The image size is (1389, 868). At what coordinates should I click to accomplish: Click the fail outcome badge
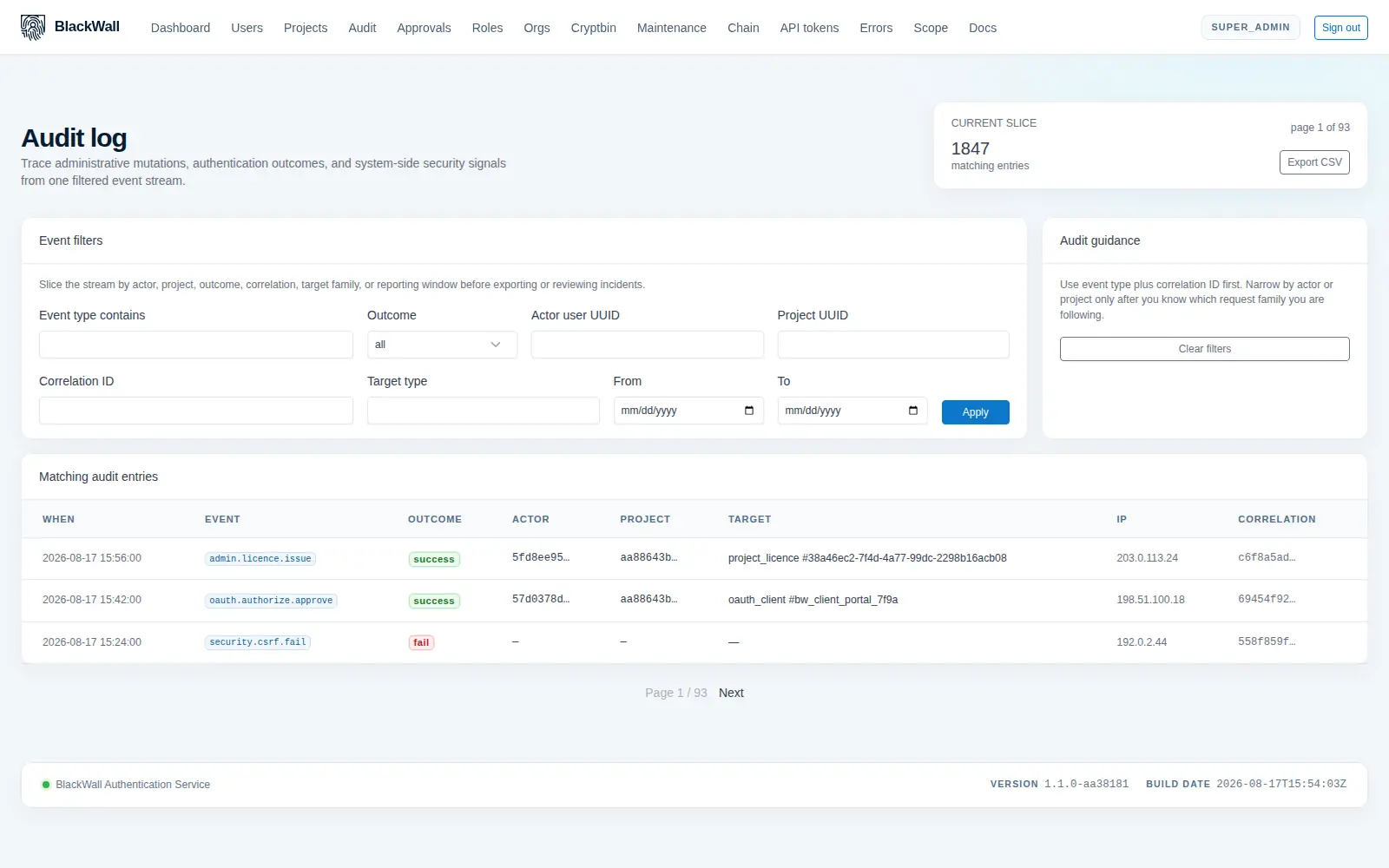[421, 642]
